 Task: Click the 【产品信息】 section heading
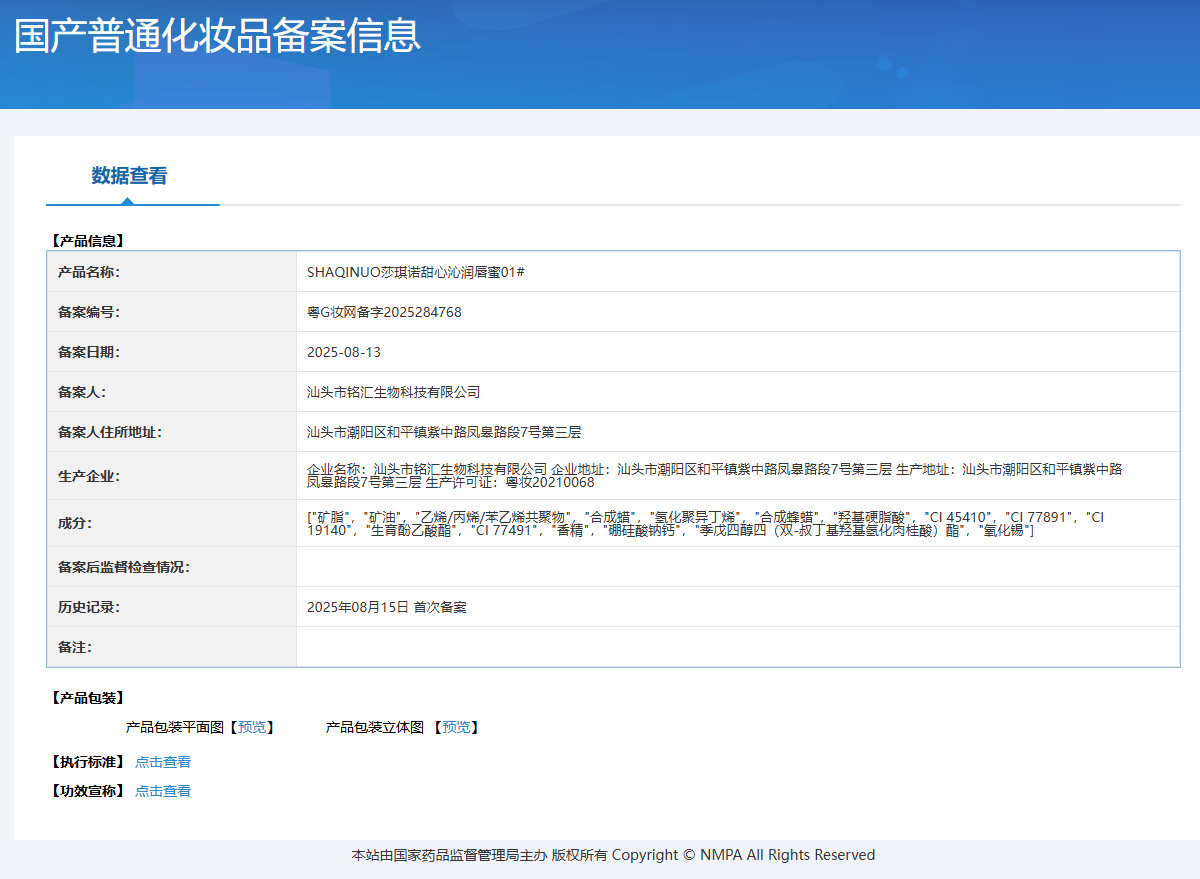[87, 241]
